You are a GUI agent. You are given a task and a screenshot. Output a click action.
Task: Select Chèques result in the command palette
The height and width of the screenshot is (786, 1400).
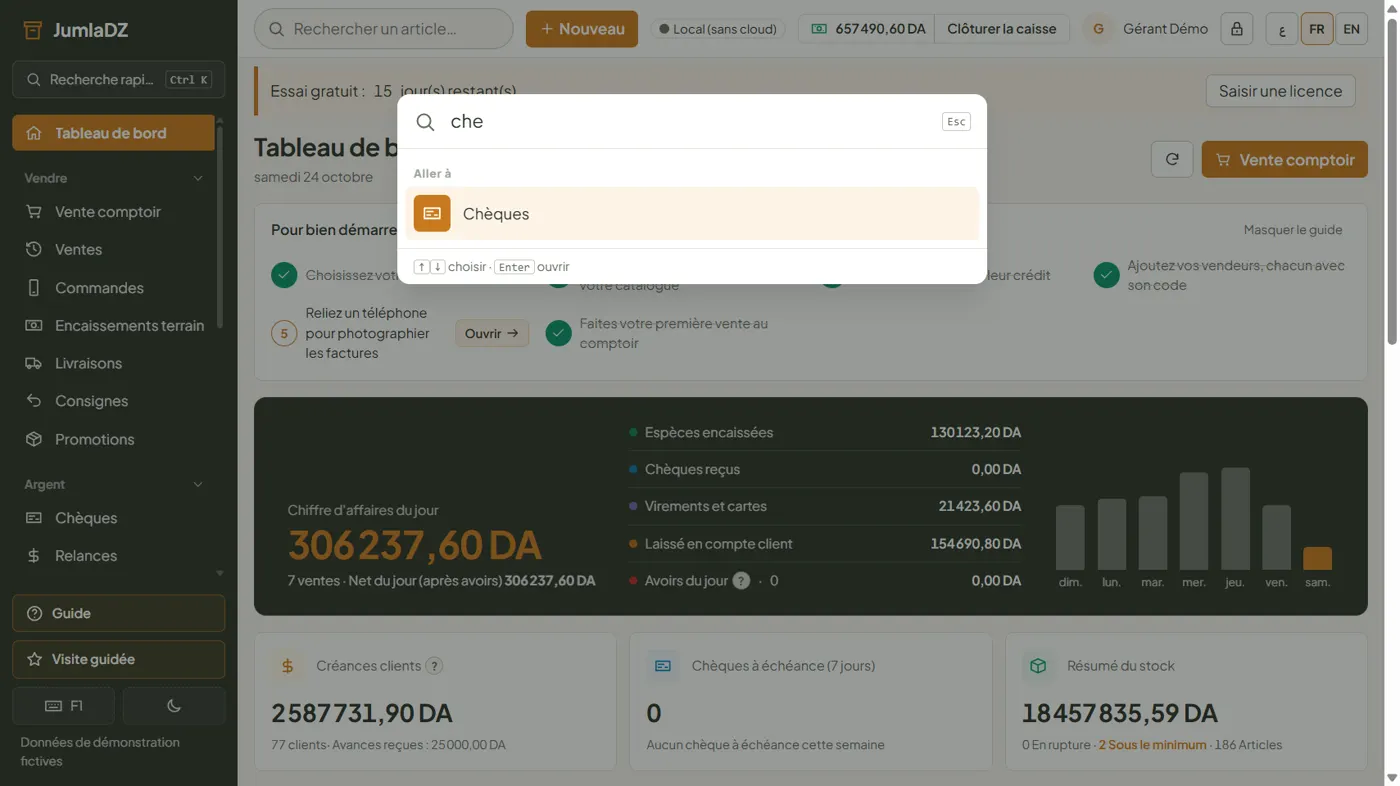[692, 213]
